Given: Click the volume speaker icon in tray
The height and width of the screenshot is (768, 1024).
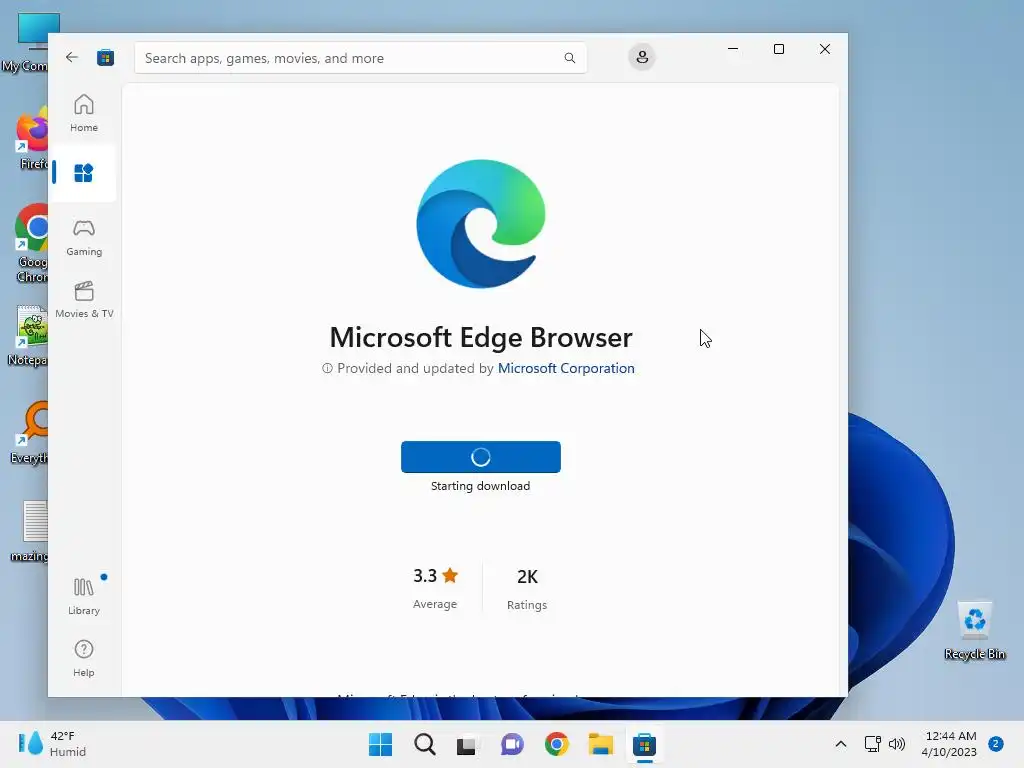Looking at the screenshot, I should [897, 744].
